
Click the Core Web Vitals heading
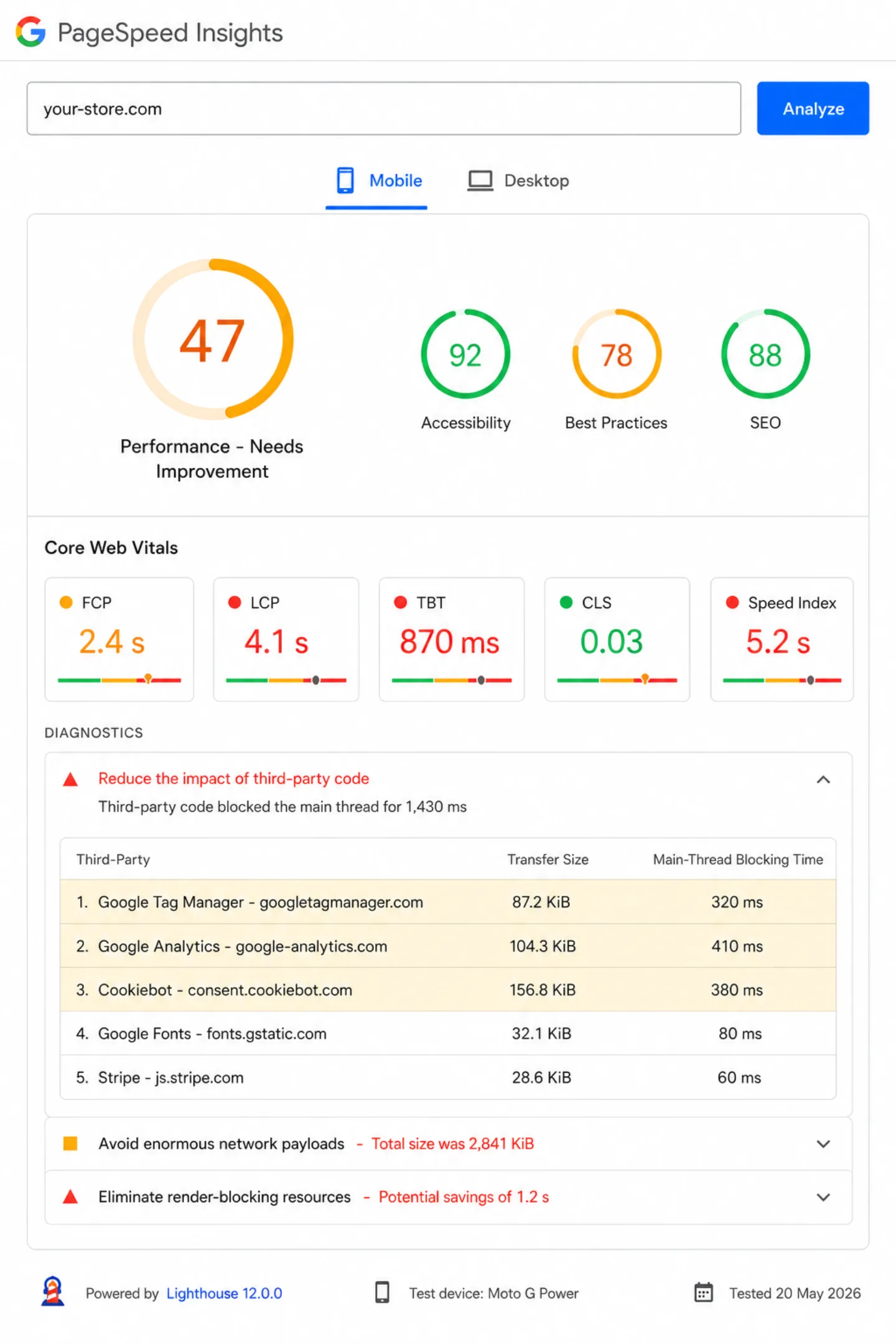pyautogui.click(x=111, y=548)
